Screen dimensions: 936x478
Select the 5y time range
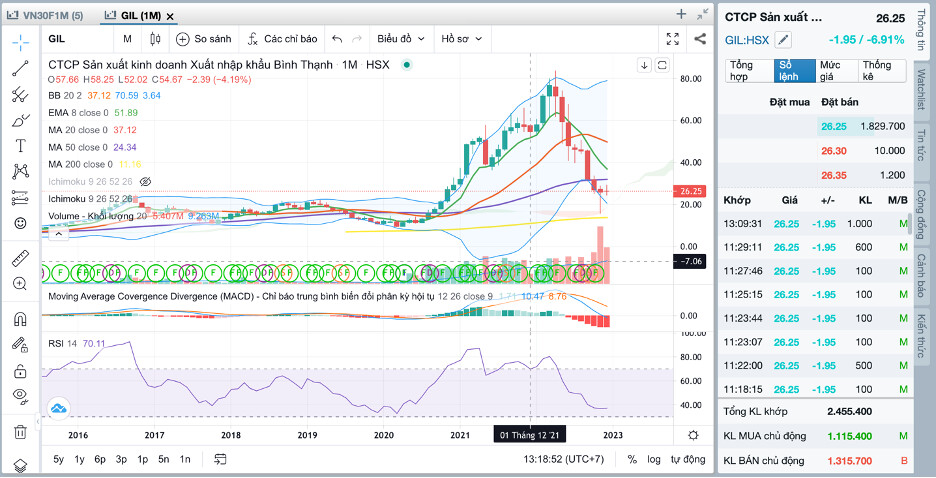59,459
